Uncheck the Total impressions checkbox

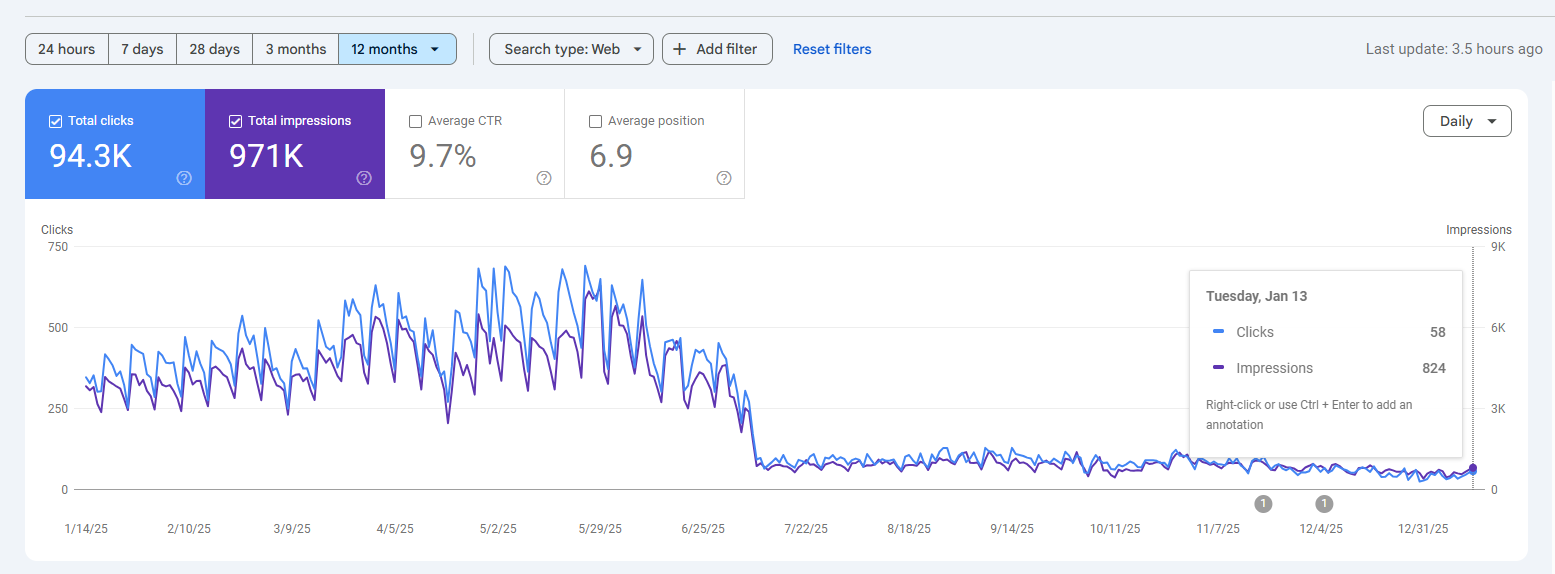tap(235, 121)
